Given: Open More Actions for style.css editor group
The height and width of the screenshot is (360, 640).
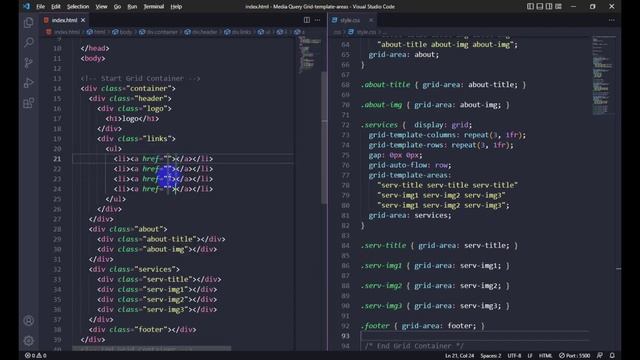Looking at the screenshot, I should (611, 20).
